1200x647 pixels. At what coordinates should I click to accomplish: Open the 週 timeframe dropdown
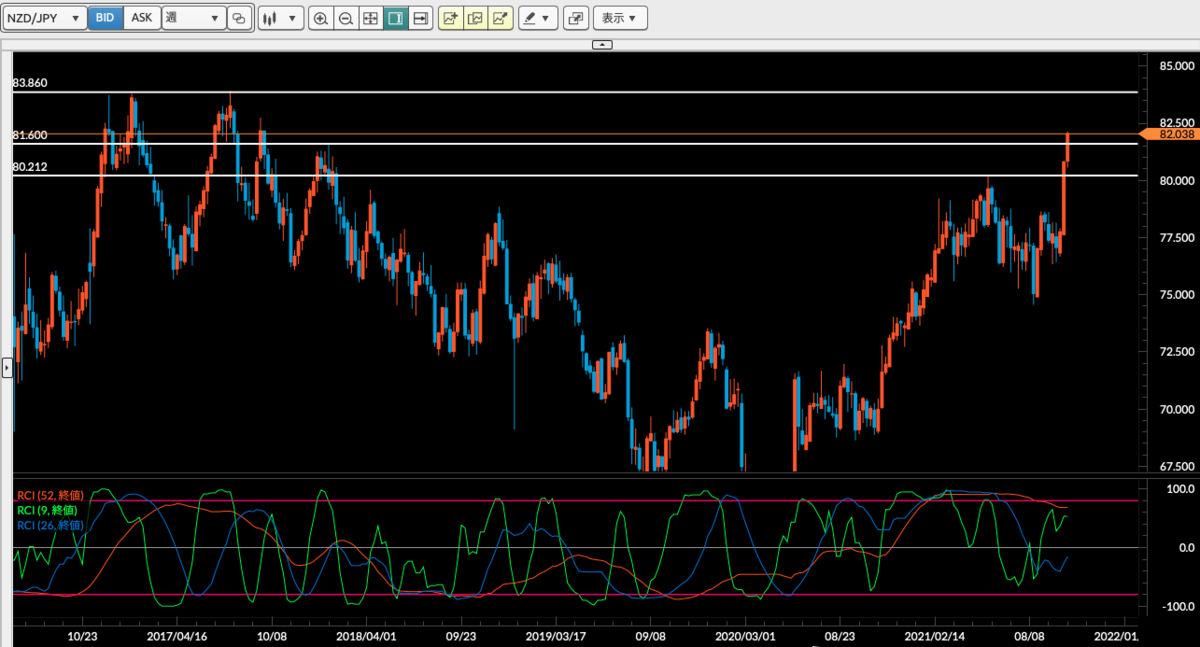tap(194, 17)
